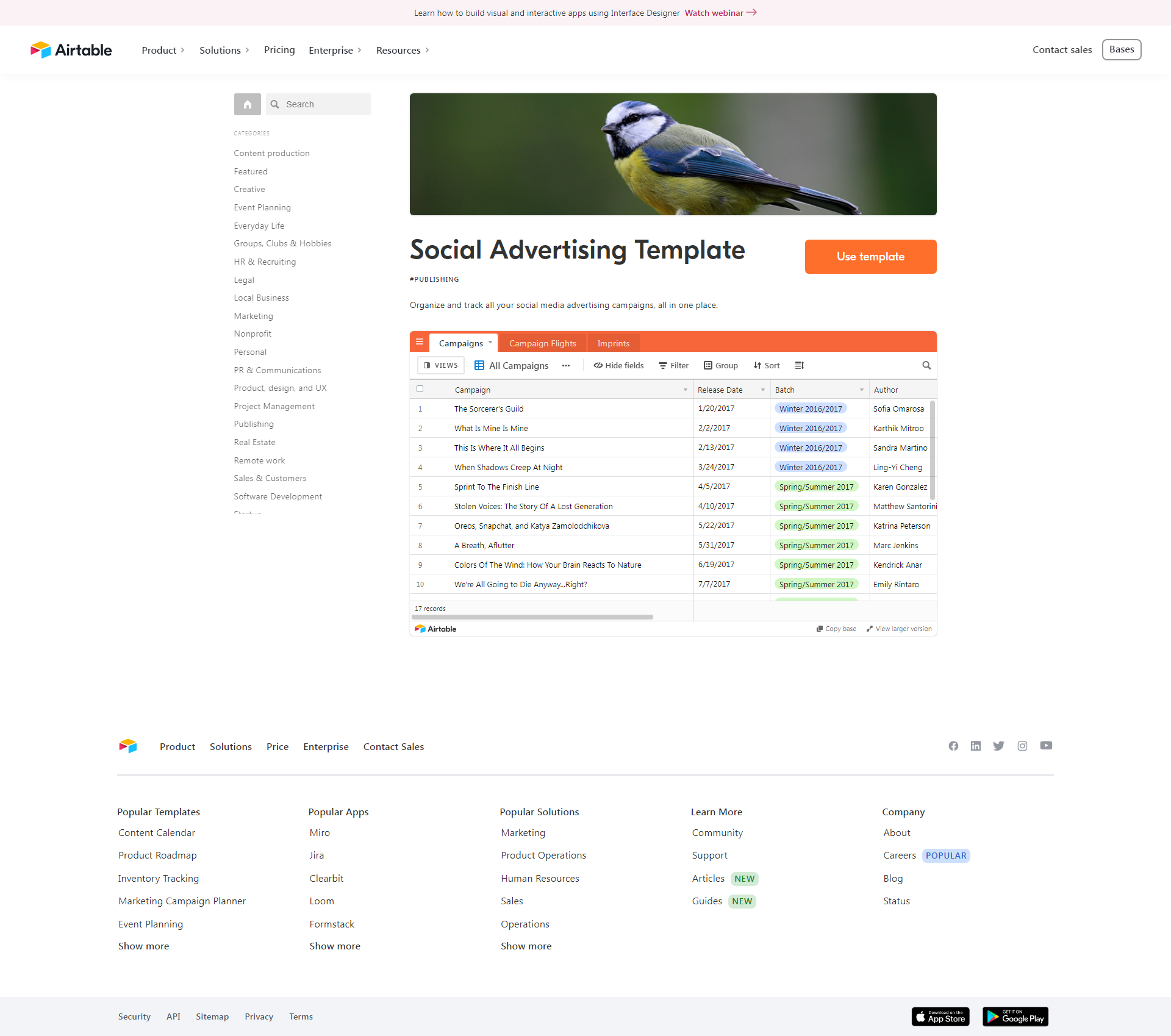Click the search magnifier in the embedded table toolbar
Viewport: 1171px width, 1036px height.
(x=926, y=365)
